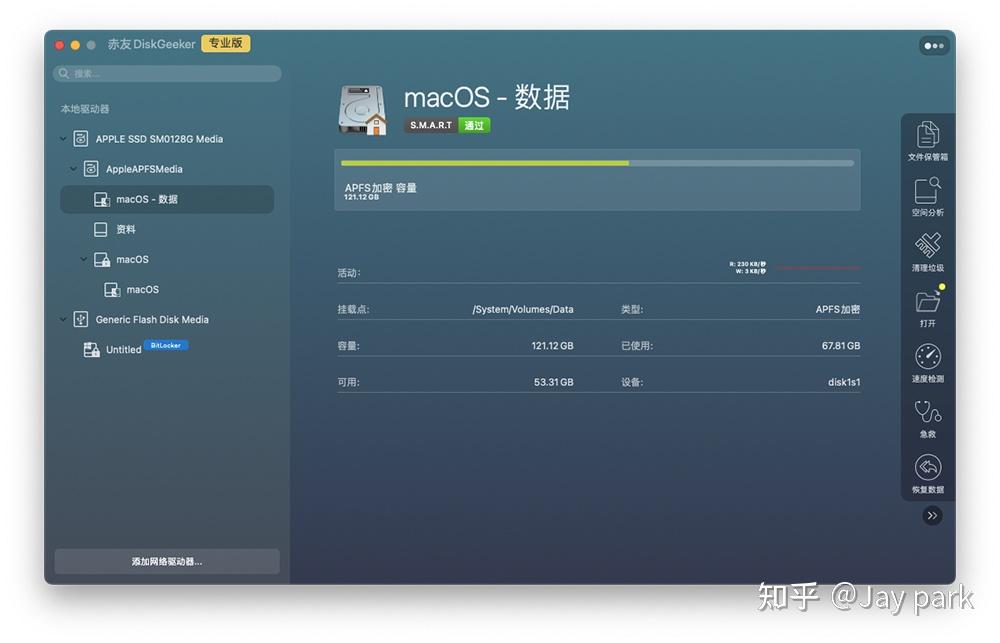Click inside the 搜索 search field
Viewport: 1000px width, 643px height.
point(166,73)
